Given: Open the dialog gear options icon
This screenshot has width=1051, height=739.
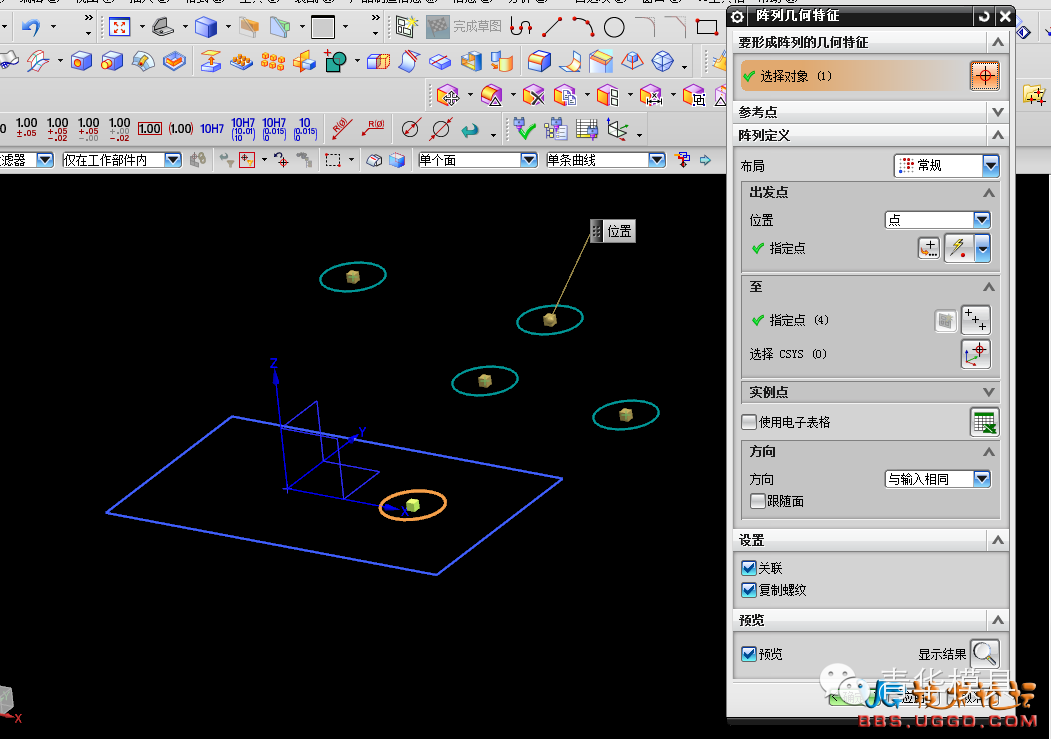Looking at the screenshot, I should click(737, 17).
